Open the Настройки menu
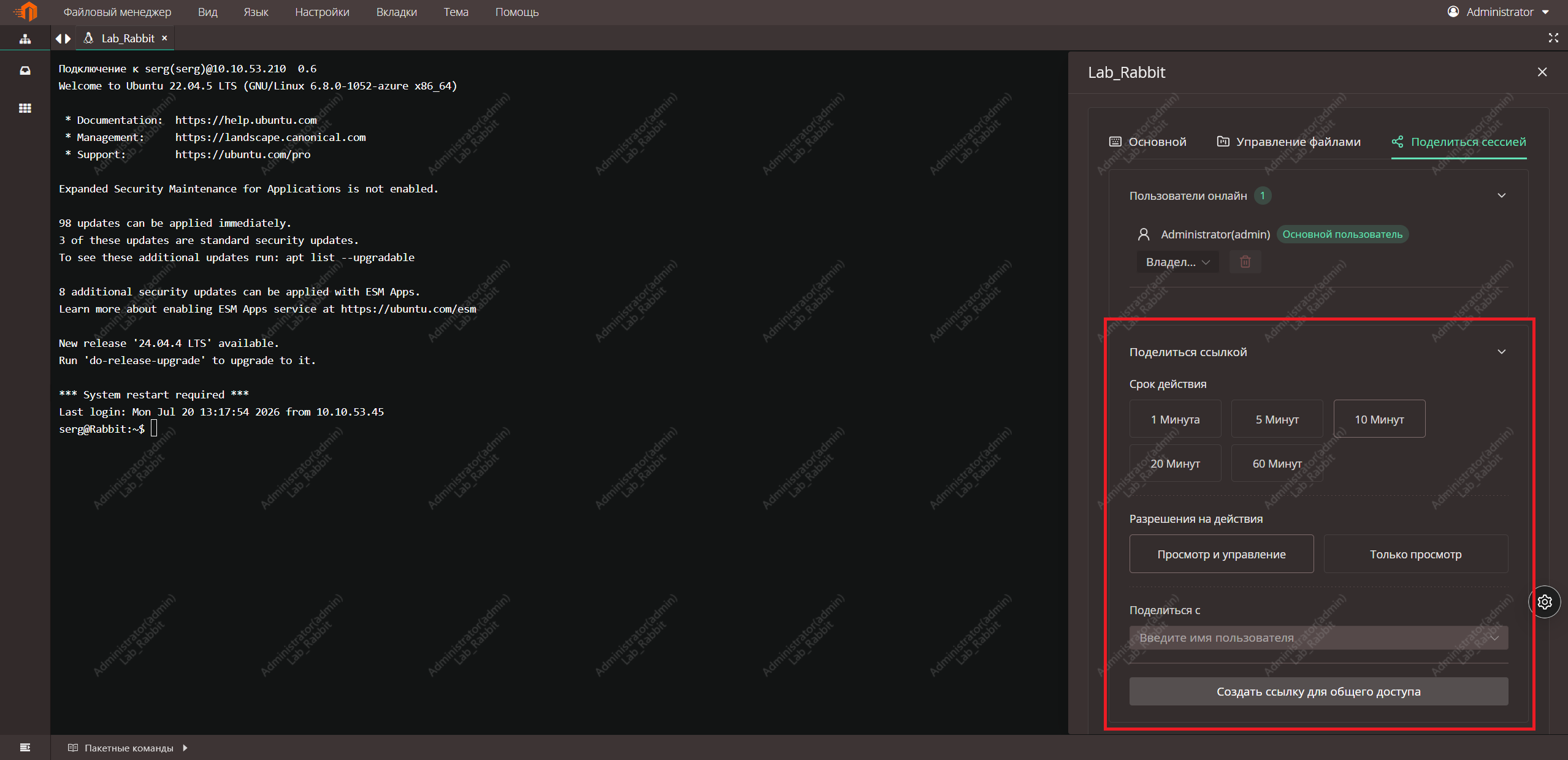Screen dimensions: 1568x760 point(322,12)
